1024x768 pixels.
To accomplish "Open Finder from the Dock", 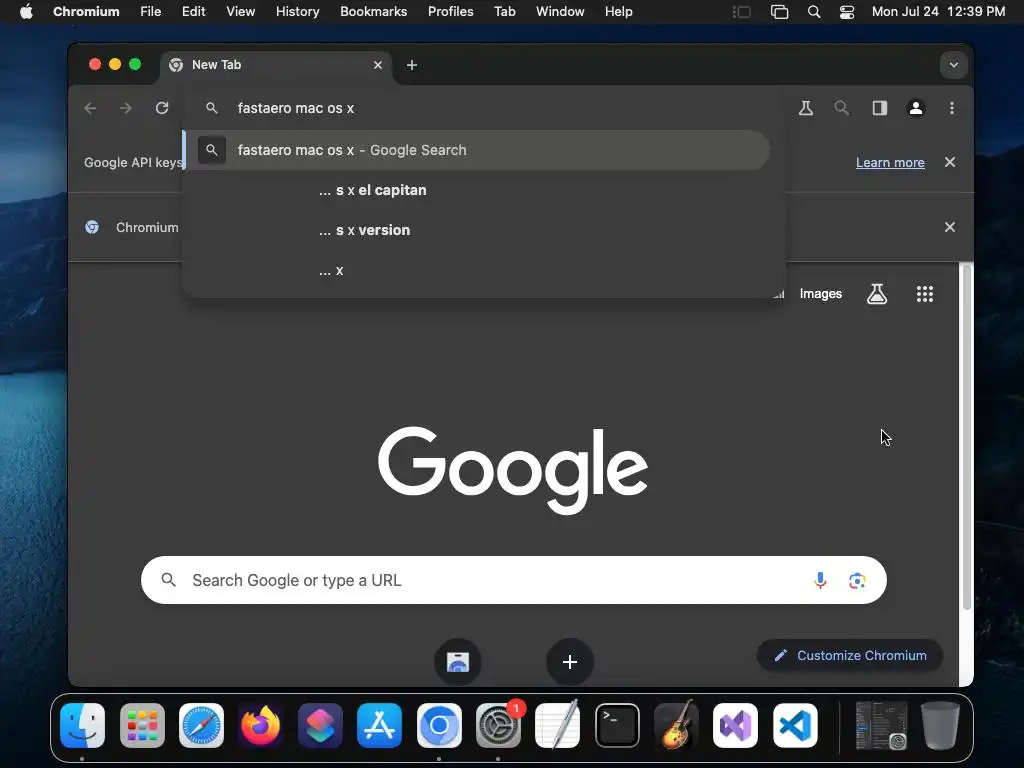I will pyautogui.click(x=82, y=726).
